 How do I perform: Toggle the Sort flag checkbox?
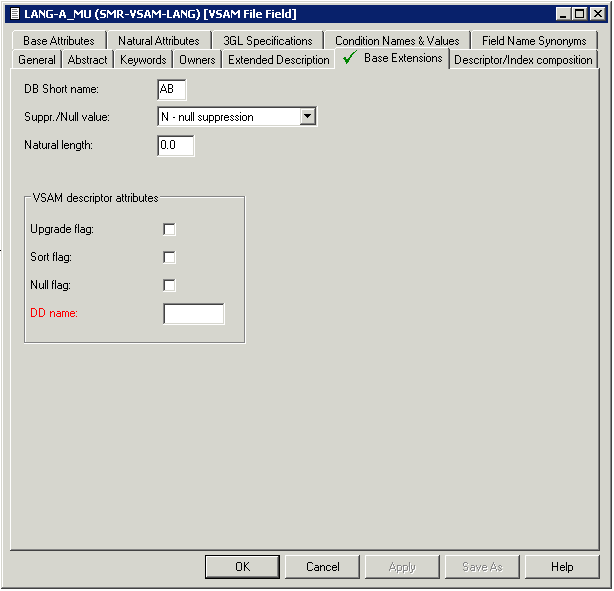pyautogui.click(x=169, y=258)
